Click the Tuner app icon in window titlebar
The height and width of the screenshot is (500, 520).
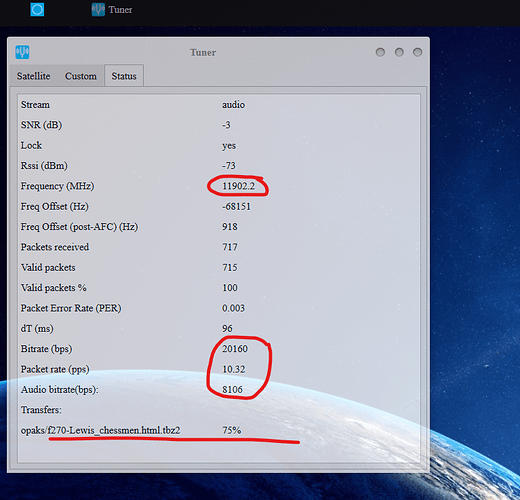click(22, 52)
